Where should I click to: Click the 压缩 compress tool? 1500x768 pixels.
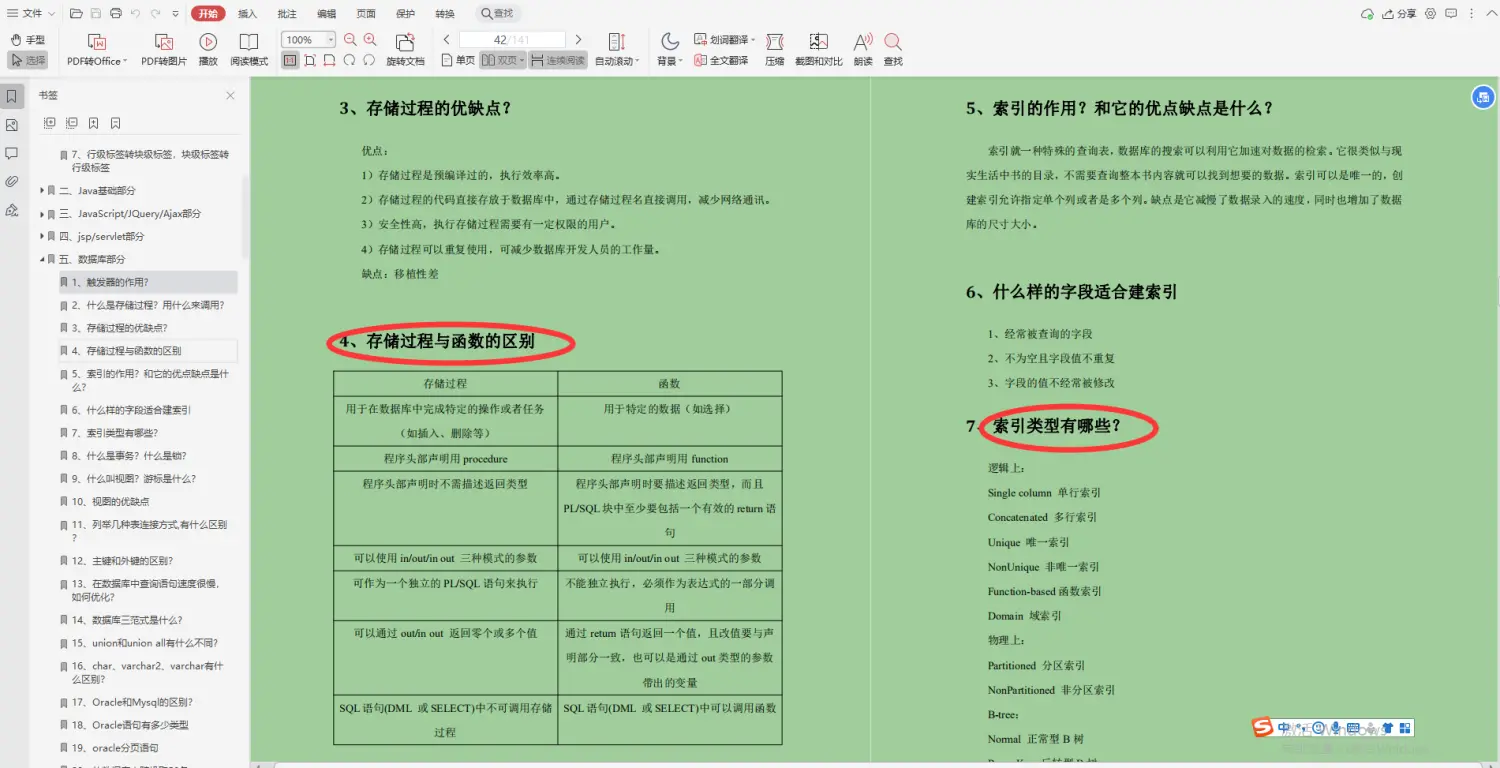(775, 50)
